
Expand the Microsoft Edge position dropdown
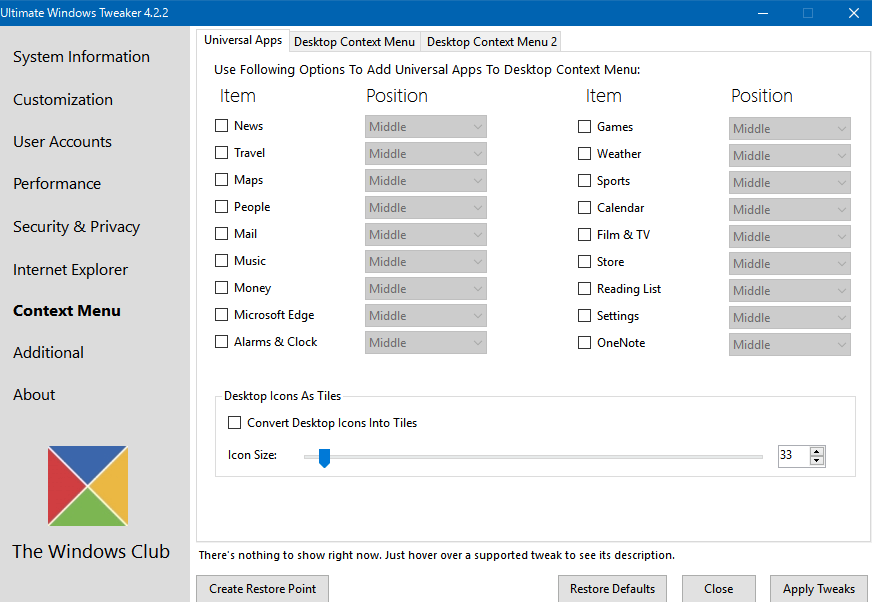(426, 315)
